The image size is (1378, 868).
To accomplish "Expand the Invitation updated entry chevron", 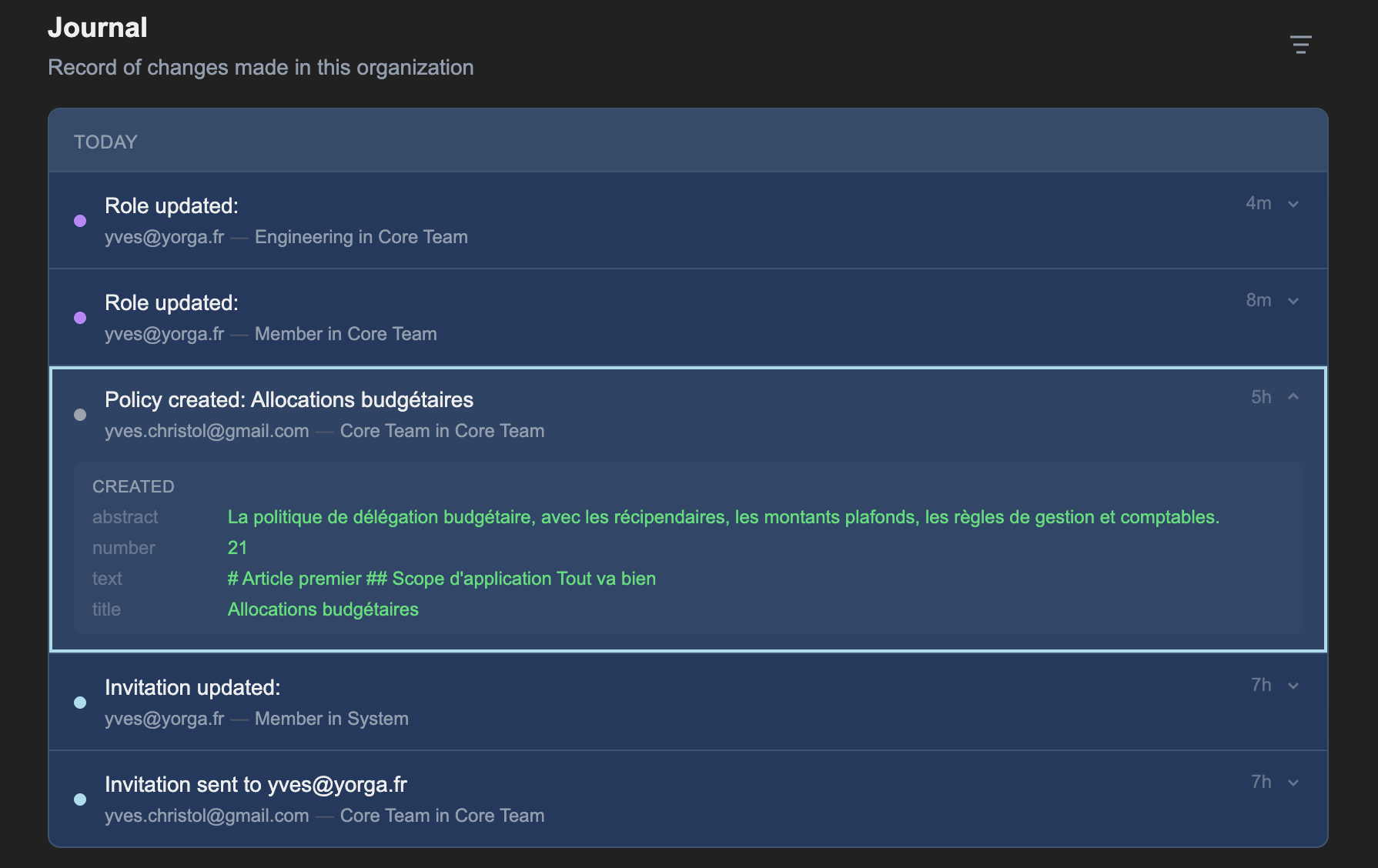I will [x=1293, y=686].
